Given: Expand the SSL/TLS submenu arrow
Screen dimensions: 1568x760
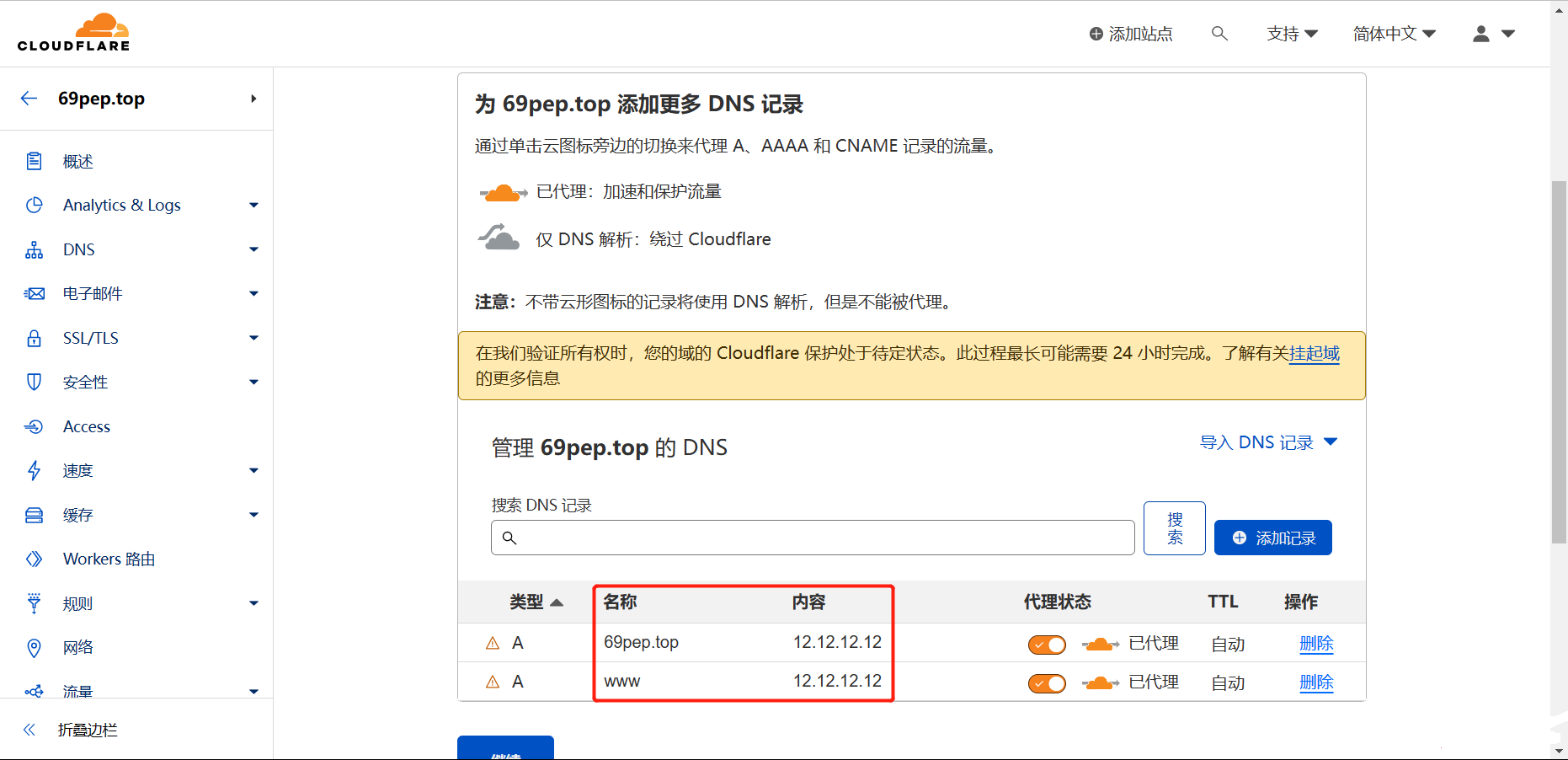Looking at the screenshot, I should pyautogui.click(x=253, y=338).
